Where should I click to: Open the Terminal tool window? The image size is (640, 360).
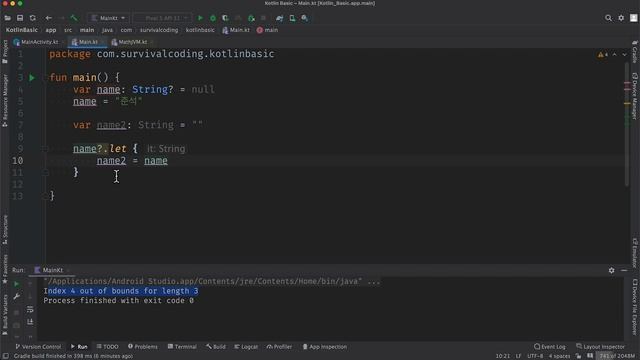tap(182, 347)
